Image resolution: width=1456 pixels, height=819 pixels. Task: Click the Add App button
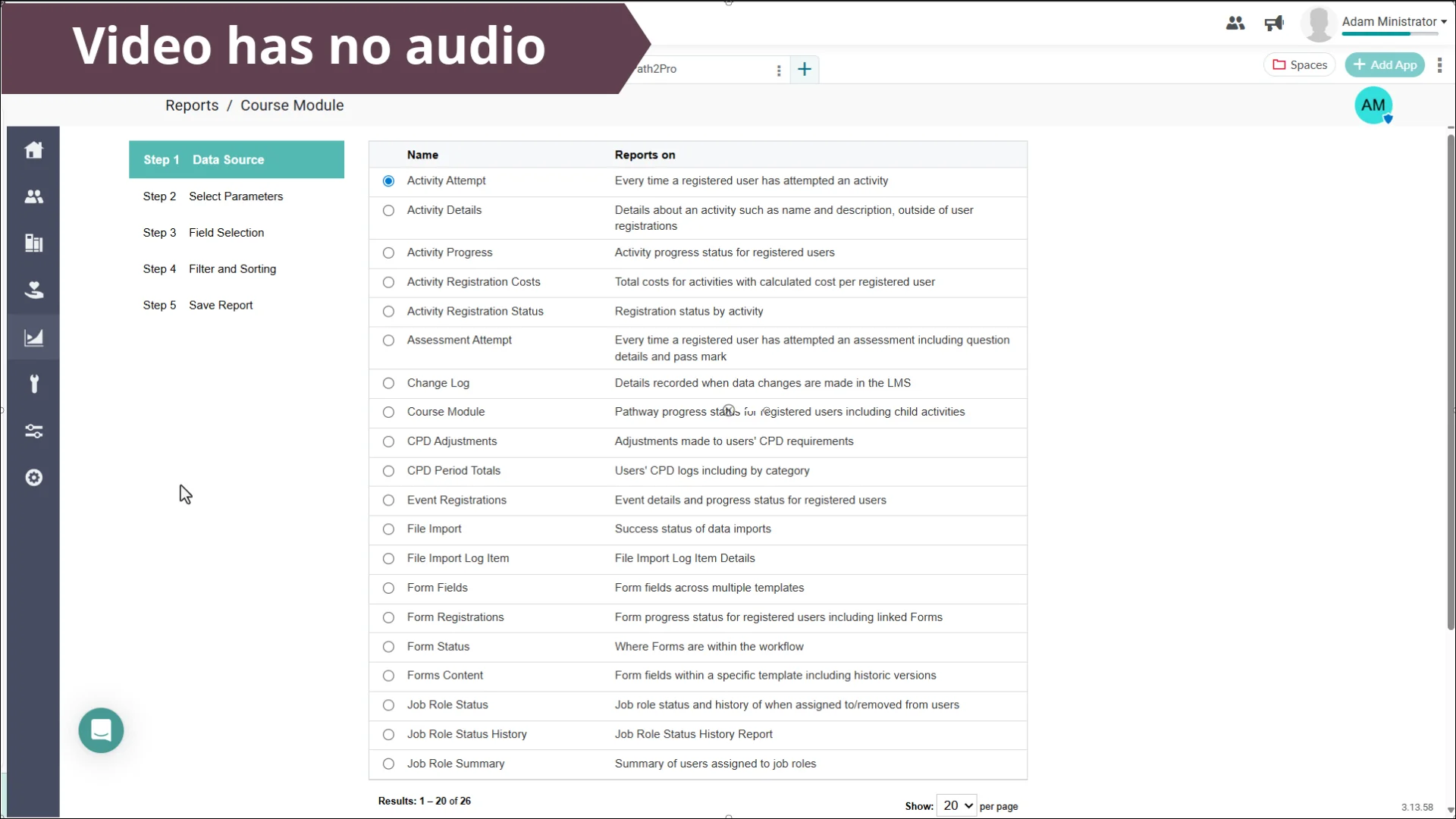pyautogui.click(x=1385, y=65)
